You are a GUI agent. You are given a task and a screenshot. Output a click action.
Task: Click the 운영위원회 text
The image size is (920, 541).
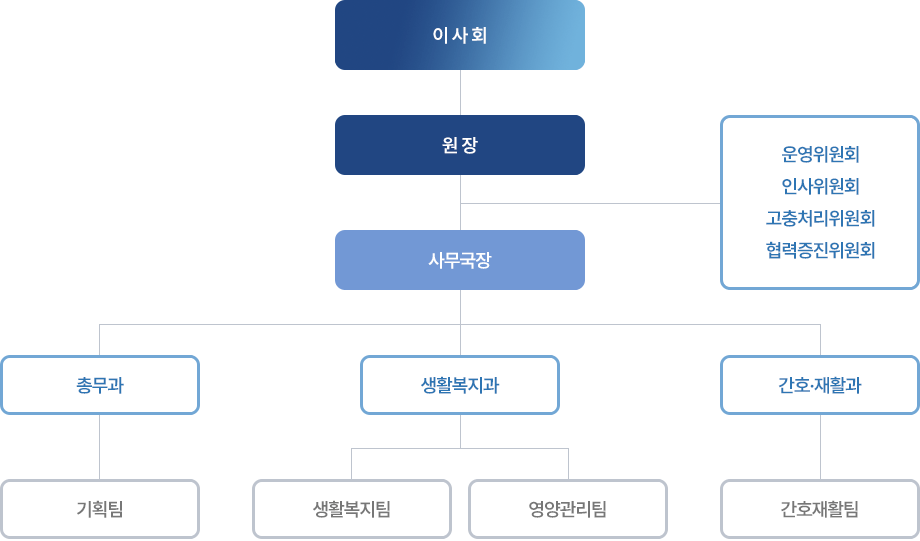[820, 154]
